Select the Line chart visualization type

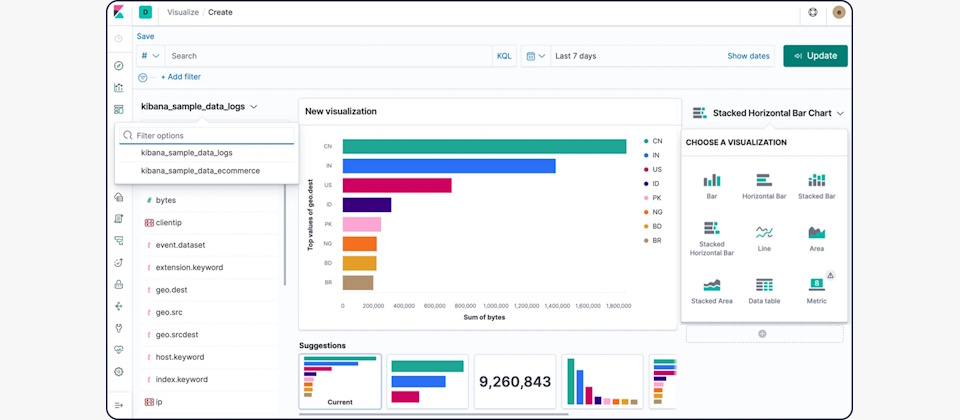click(764, 238)
